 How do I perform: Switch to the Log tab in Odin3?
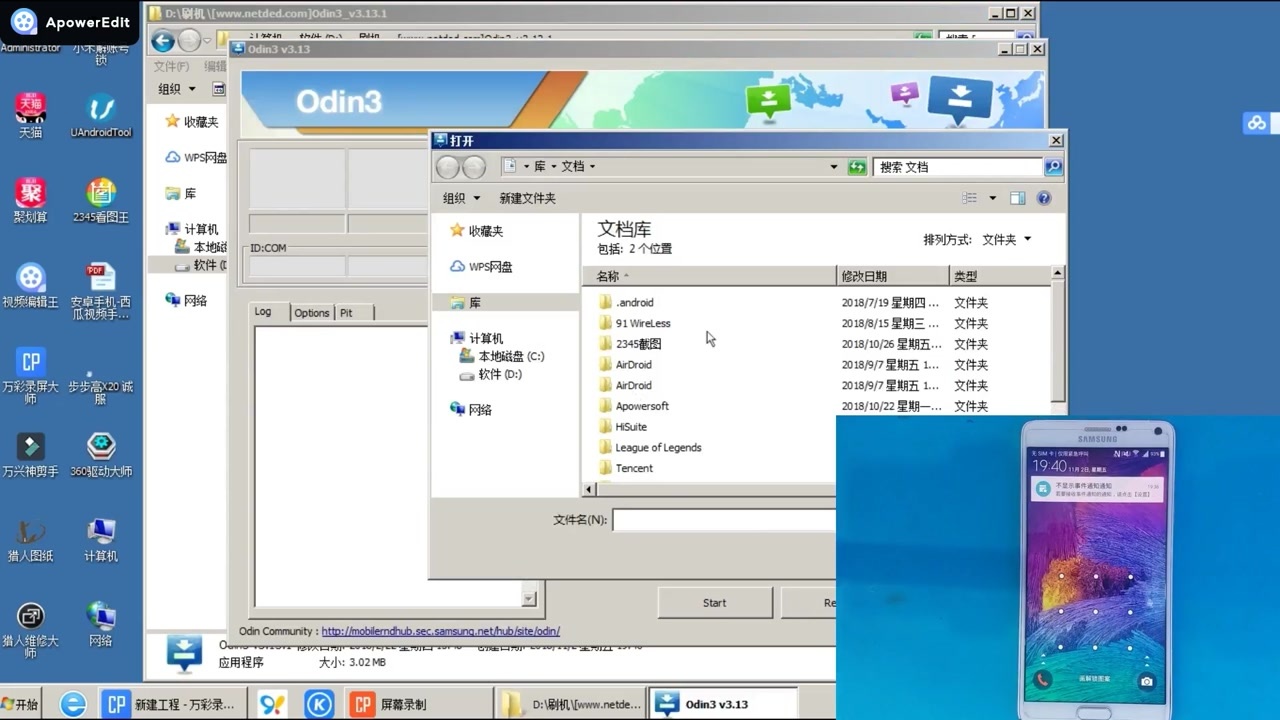point(263,312)
